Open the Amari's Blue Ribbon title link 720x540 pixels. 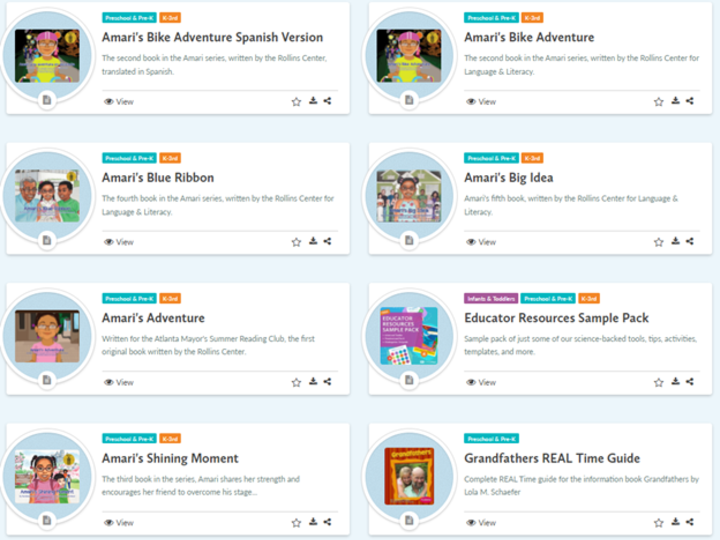point(158,178)
